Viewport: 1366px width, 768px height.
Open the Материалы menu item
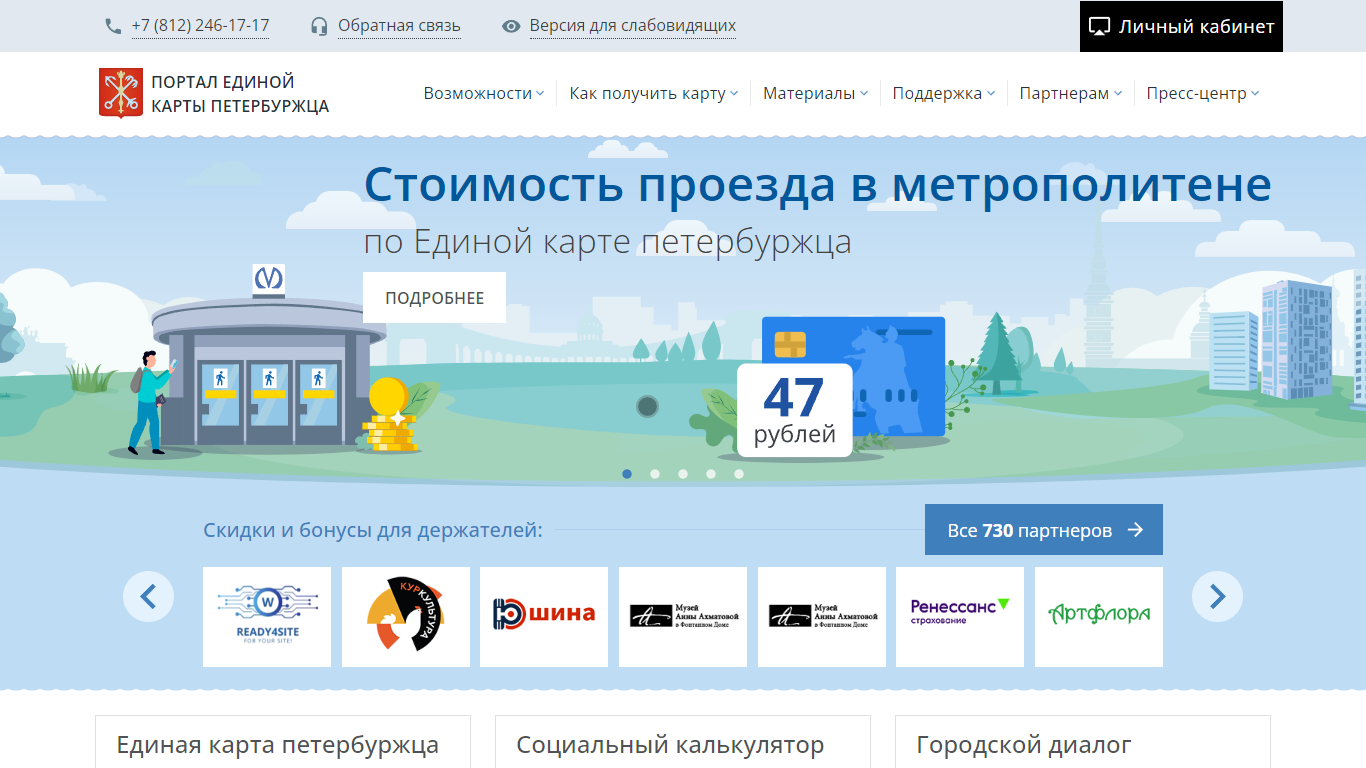click(815, 93)
